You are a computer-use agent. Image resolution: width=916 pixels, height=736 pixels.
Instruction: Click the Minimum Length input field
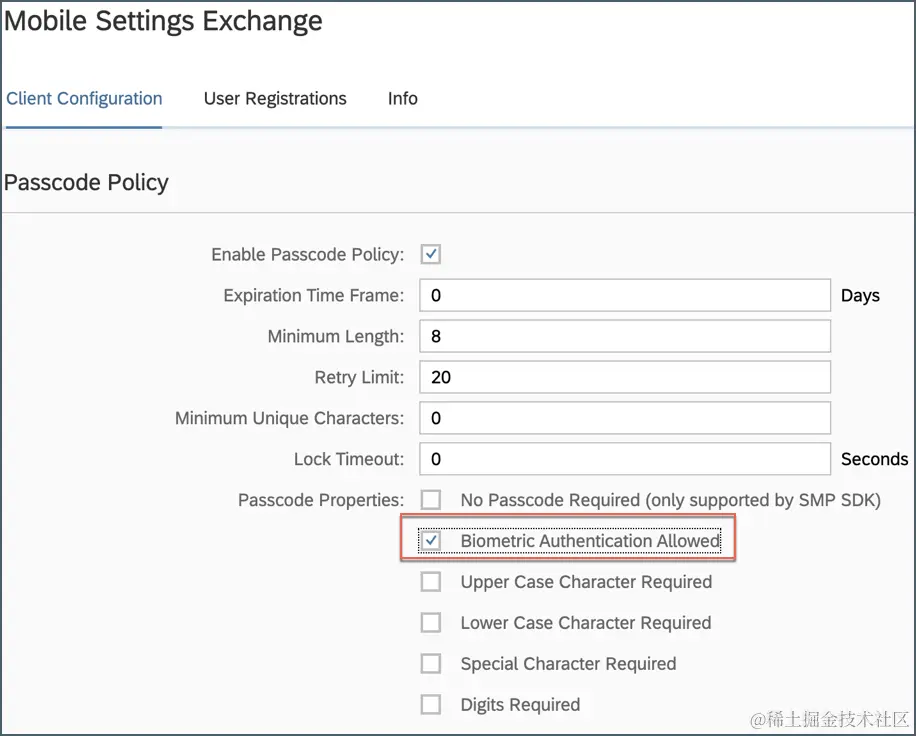[x=625, y=337]
